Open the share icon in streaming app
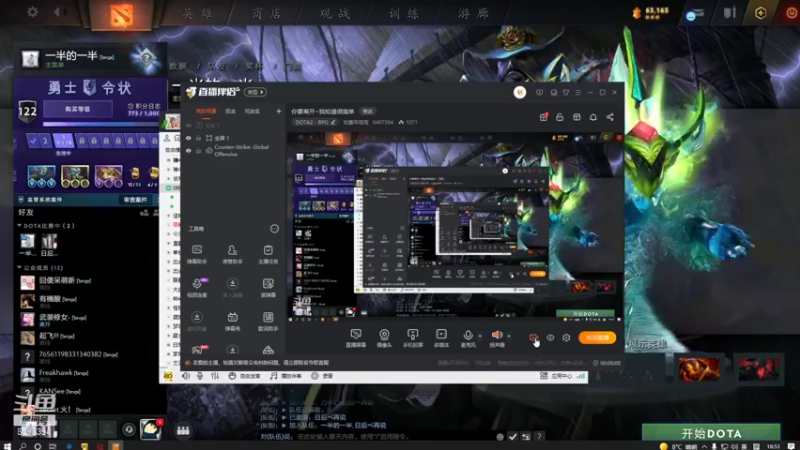The height and width of the screenshot is (450, 800). [610, 117]
